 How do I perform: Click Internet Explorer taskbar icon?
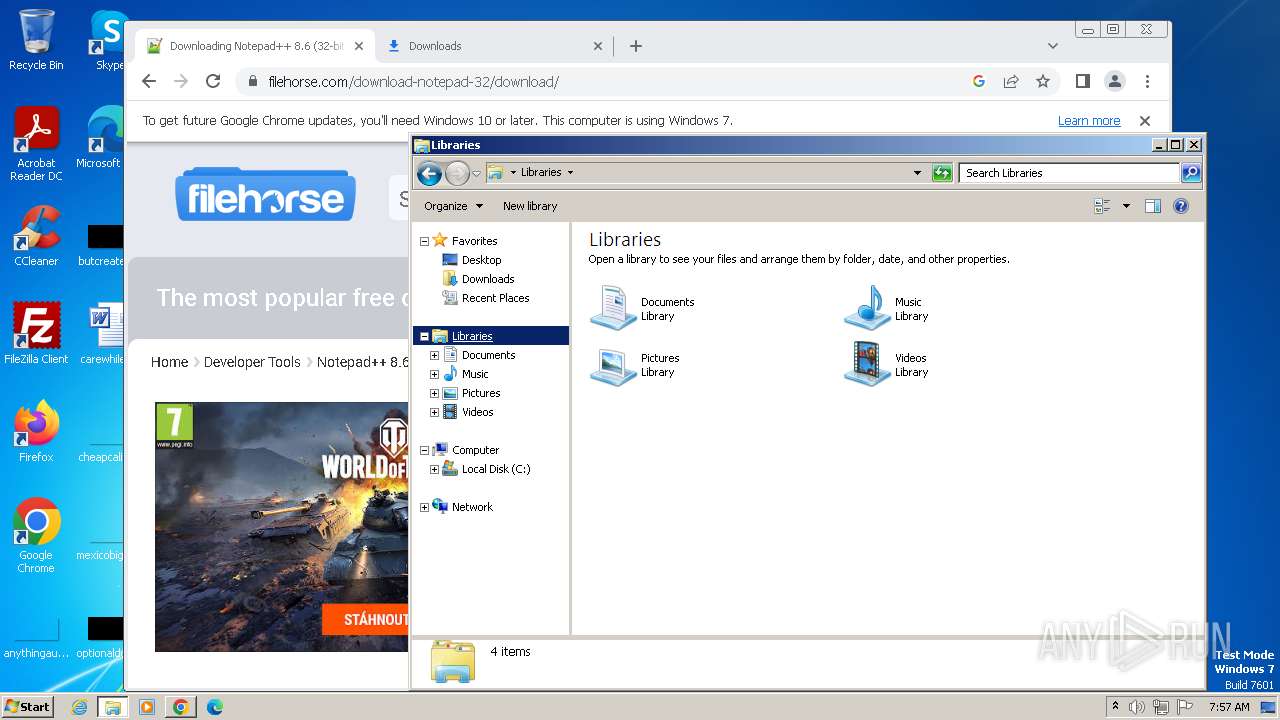coord(79,707)
